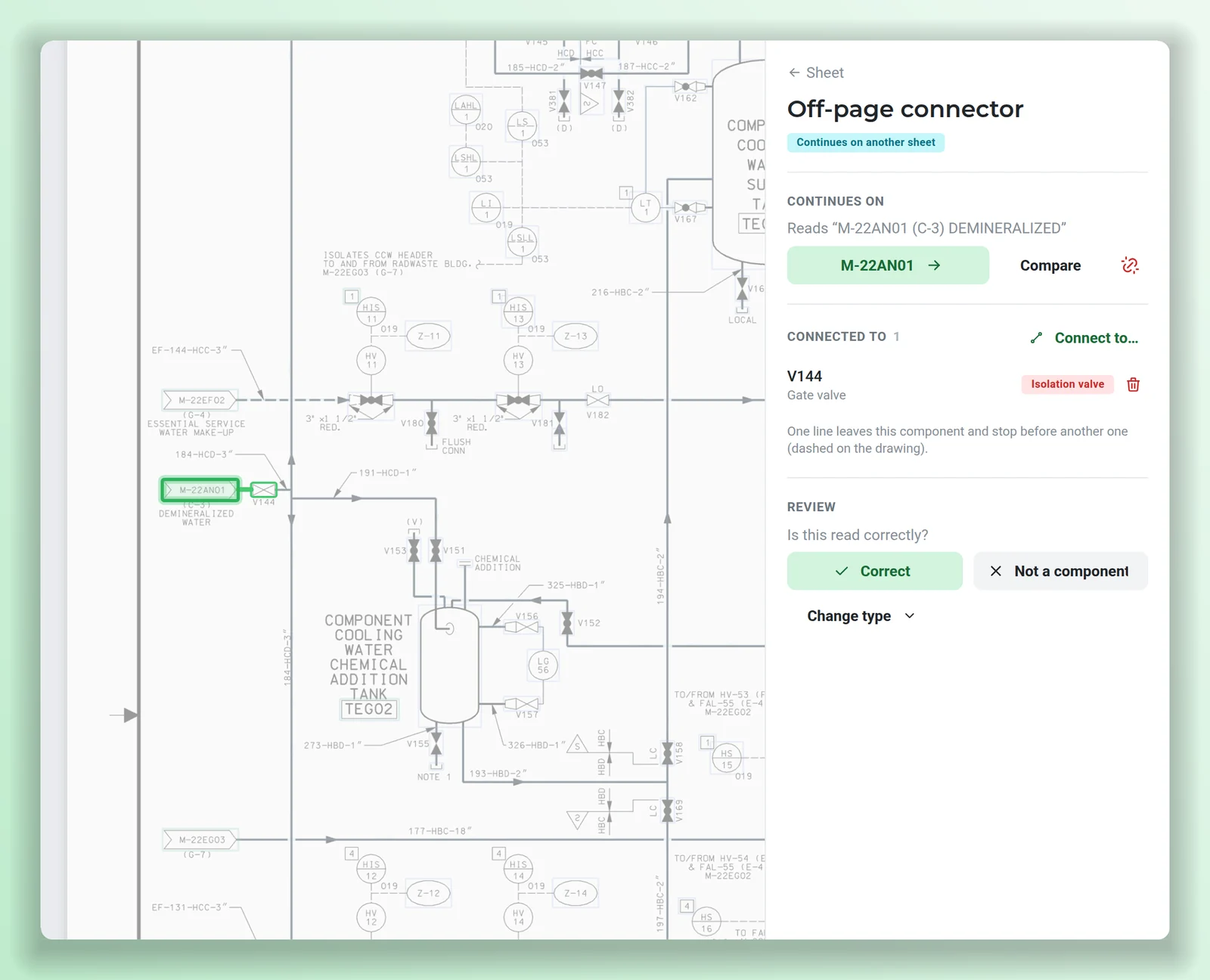This screenshot has width=1210, height=980.
Task: Delete the V144 connection
Action: [x=1133, y=384]
